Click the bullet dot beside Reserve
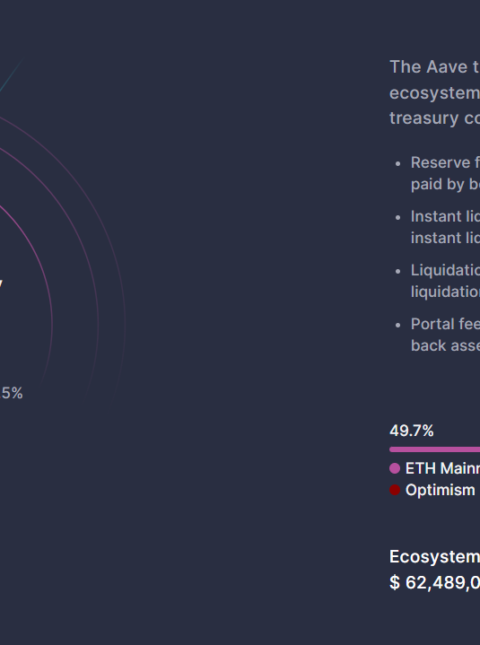This screenshot has height=645, width=480. coord(398,164)
